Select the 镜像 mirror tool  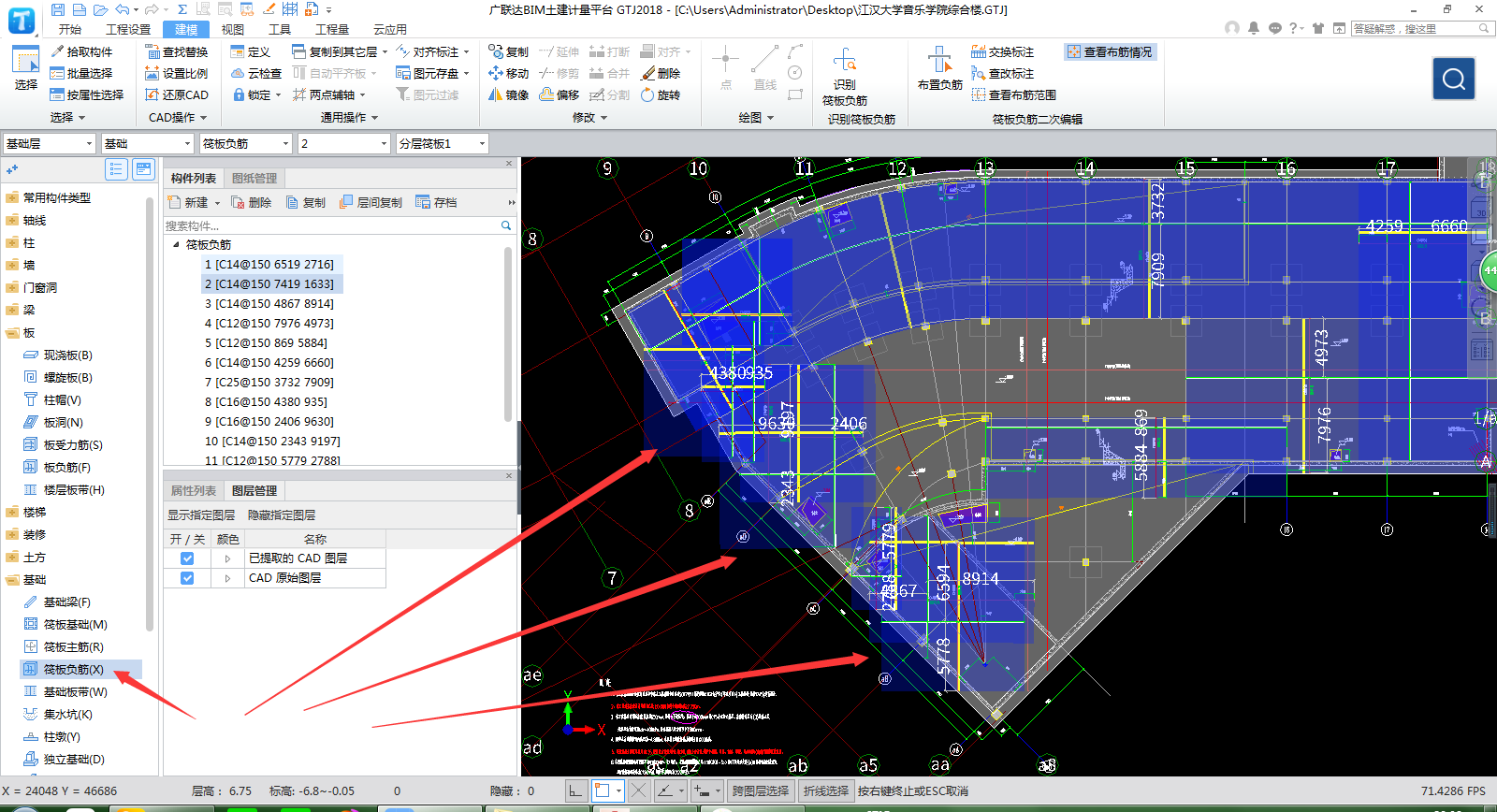508,94
